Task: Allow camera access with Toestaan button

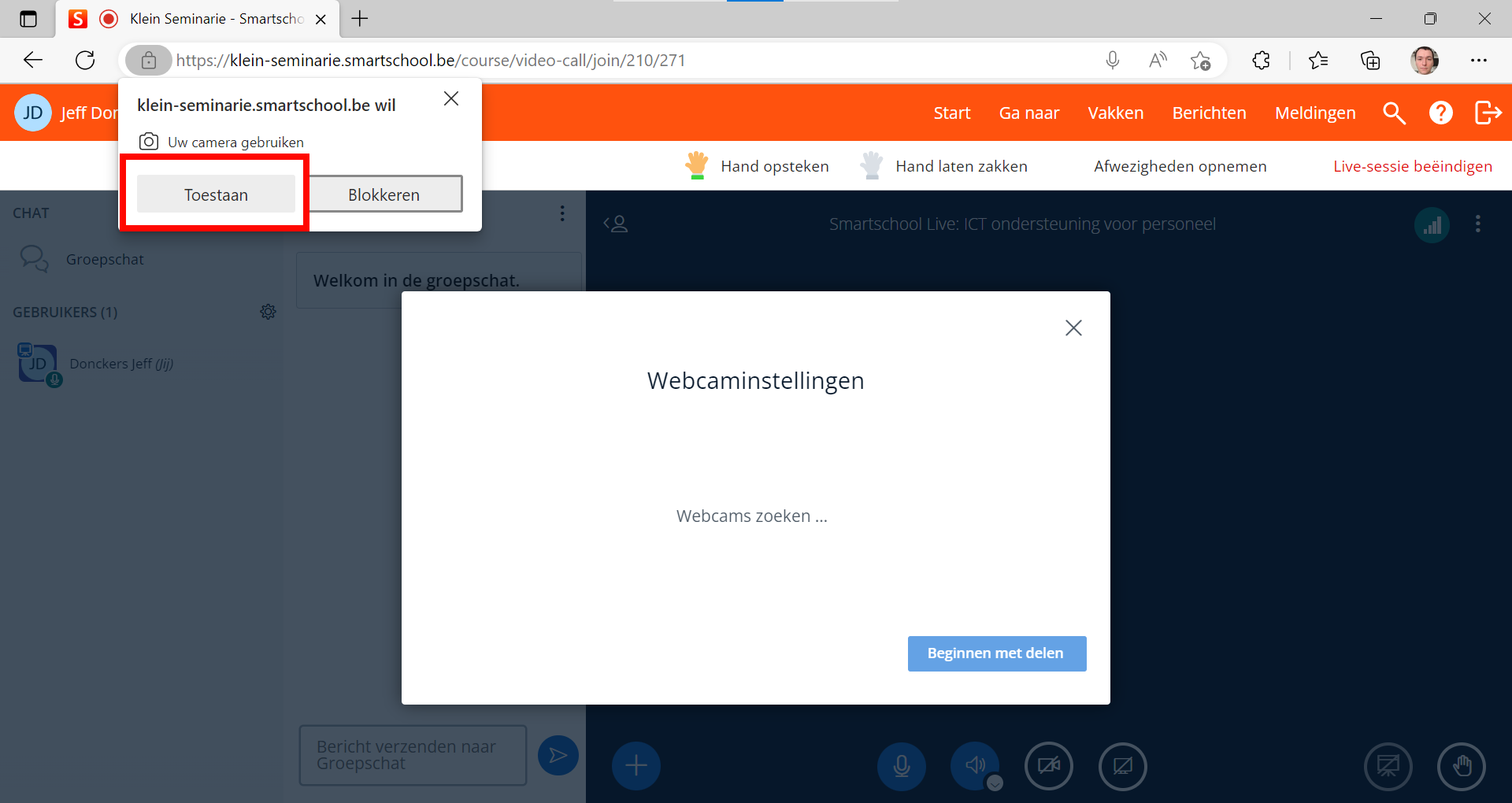Action: pos(216,194)
